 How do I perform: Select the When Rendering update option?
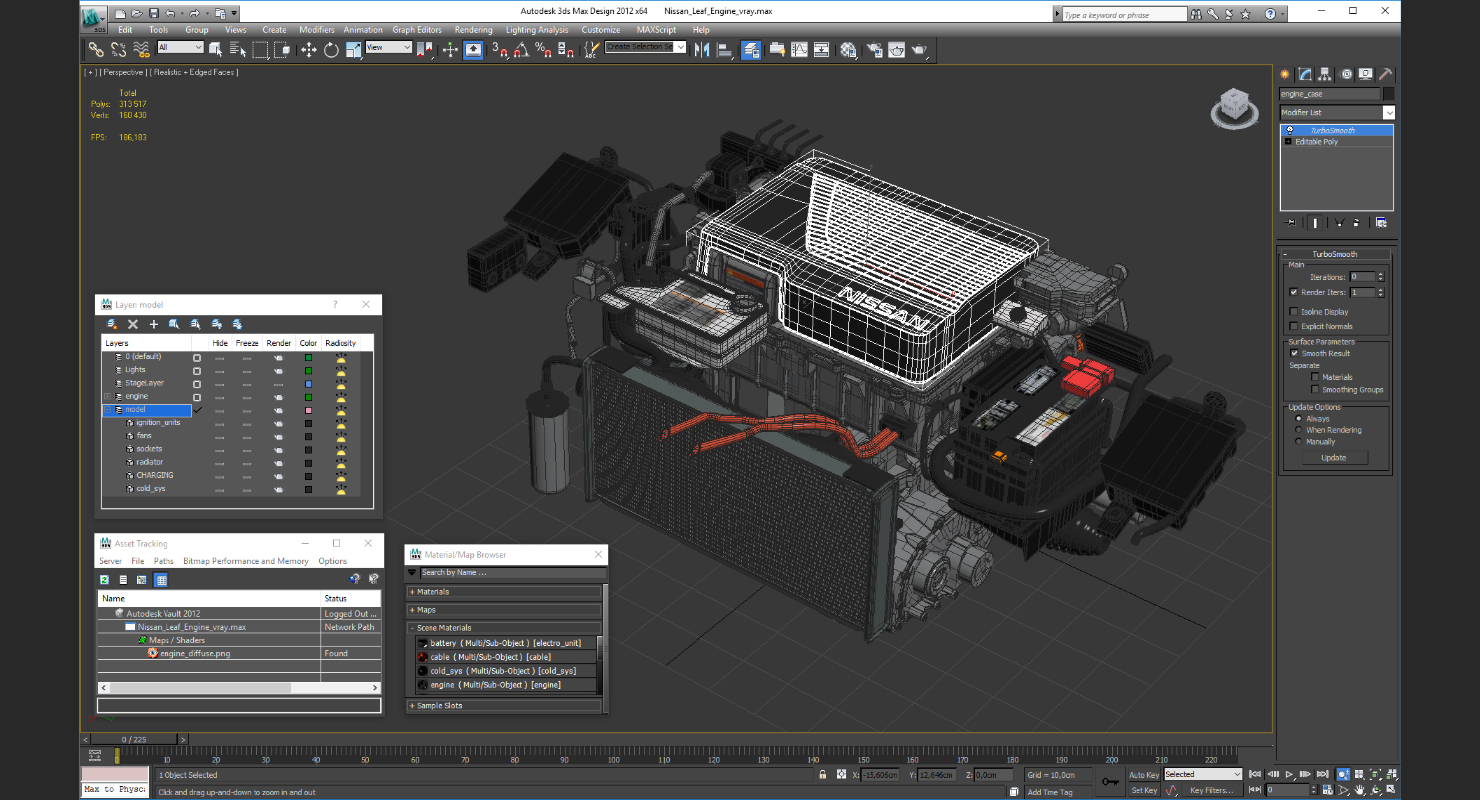1299,430
